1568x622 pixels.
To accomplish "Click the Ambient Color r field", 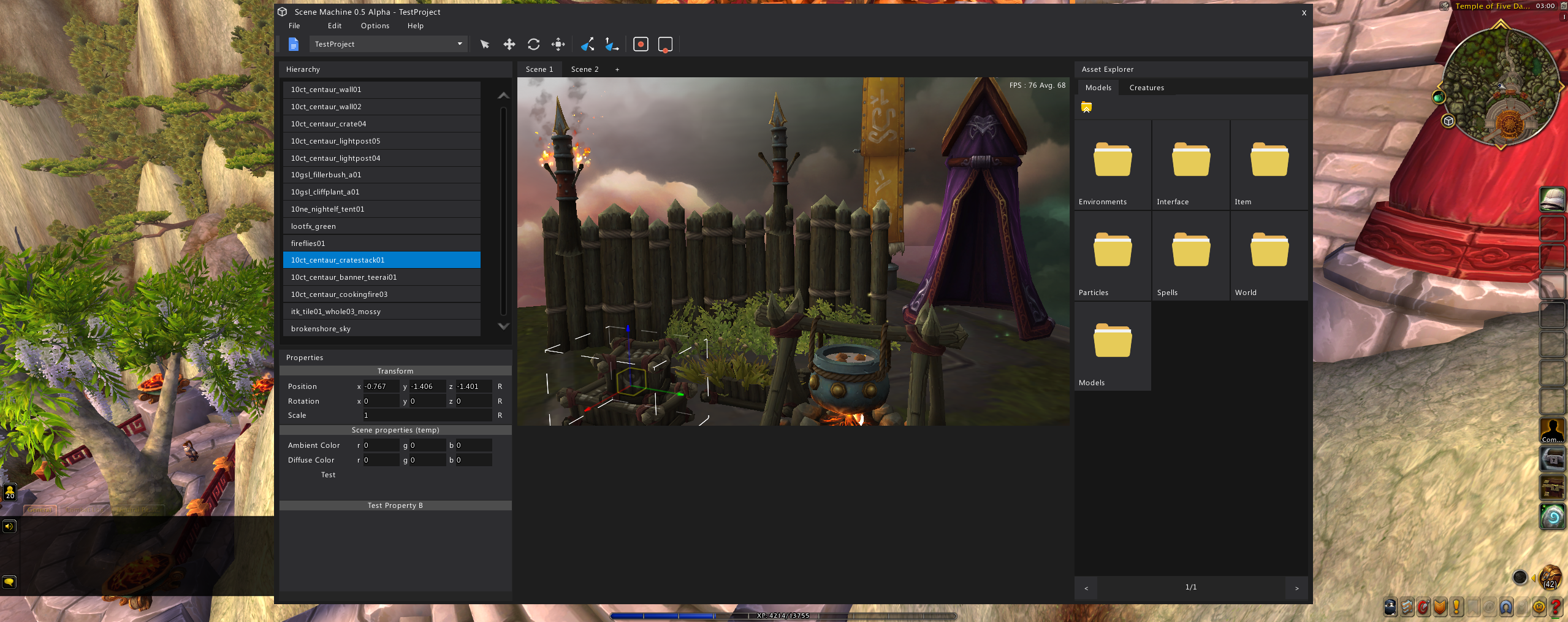I will (x=381, y=445).
